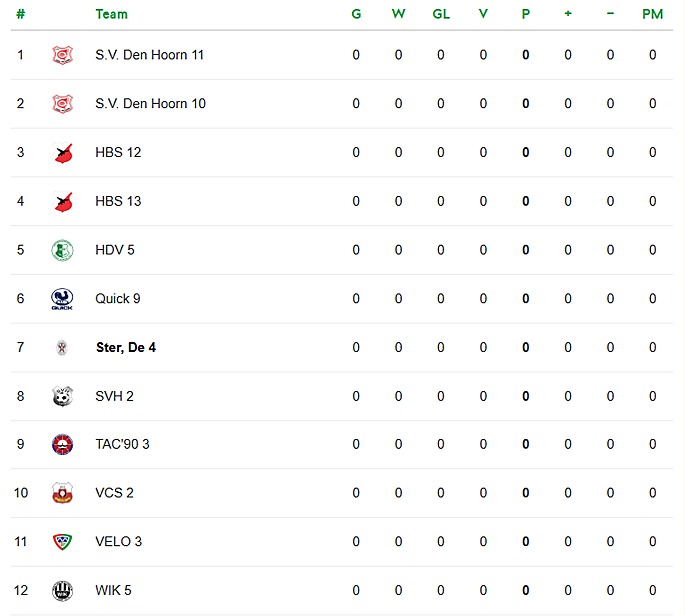
Task: Click the Quick 9 rooster logo
Action: click(x=62, y=299)
